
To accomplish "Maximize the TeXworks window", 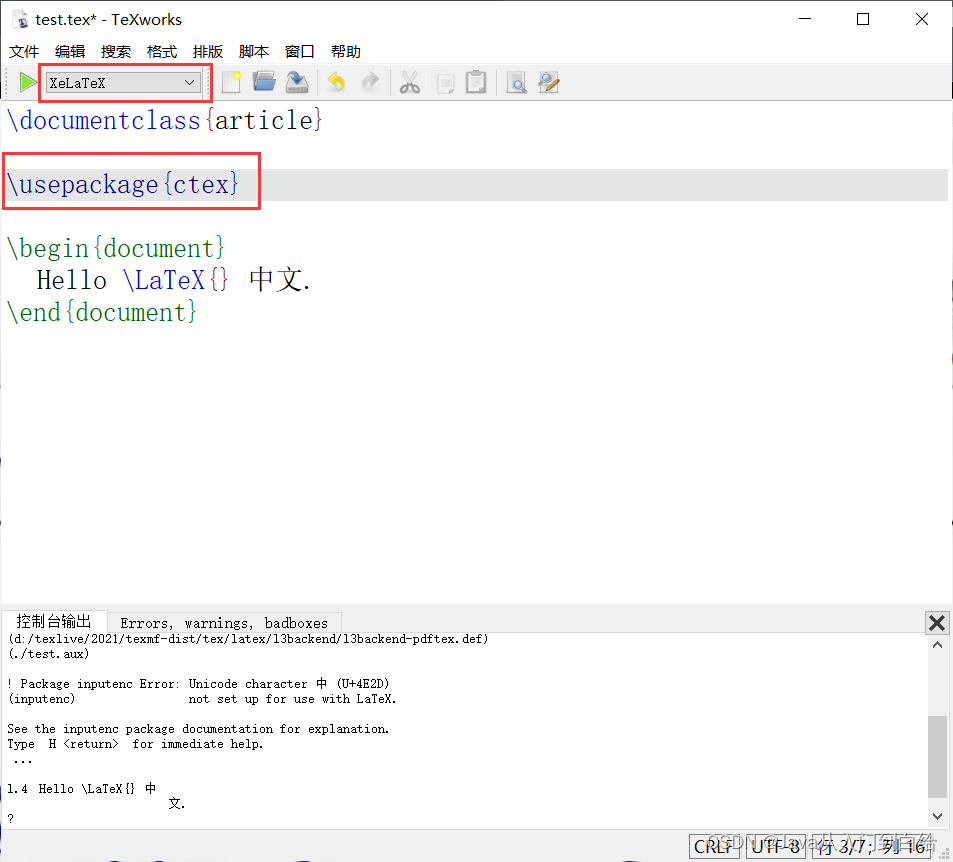I will click(x=862, y=19).
